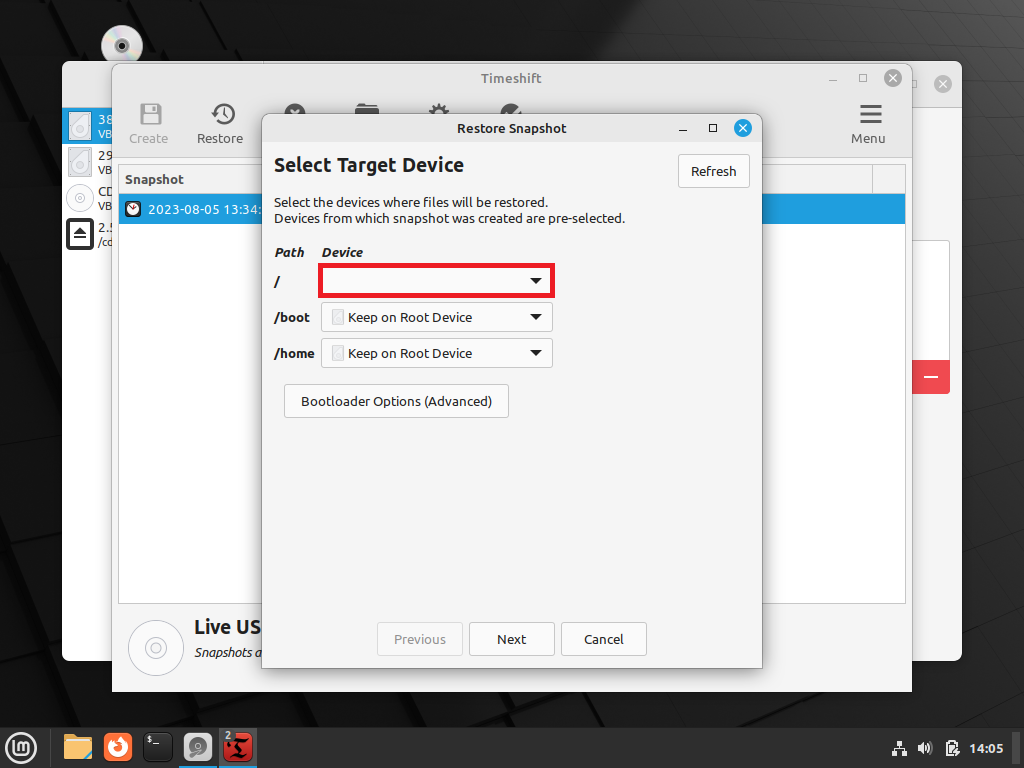Click the disc icon on the desktop
Viewport: 1024px width, 768px height.
click(121, 44)
